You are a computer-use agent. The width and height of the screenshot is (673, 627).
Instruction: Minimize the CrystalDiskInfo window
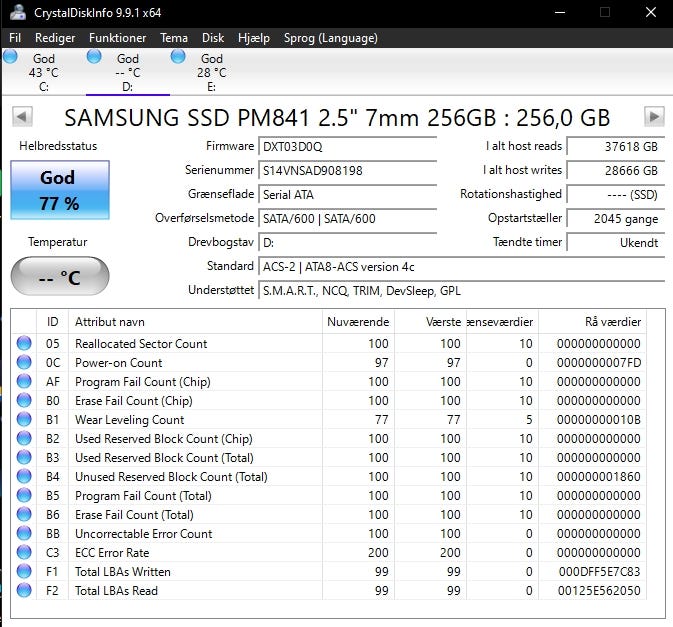point(560,12)
